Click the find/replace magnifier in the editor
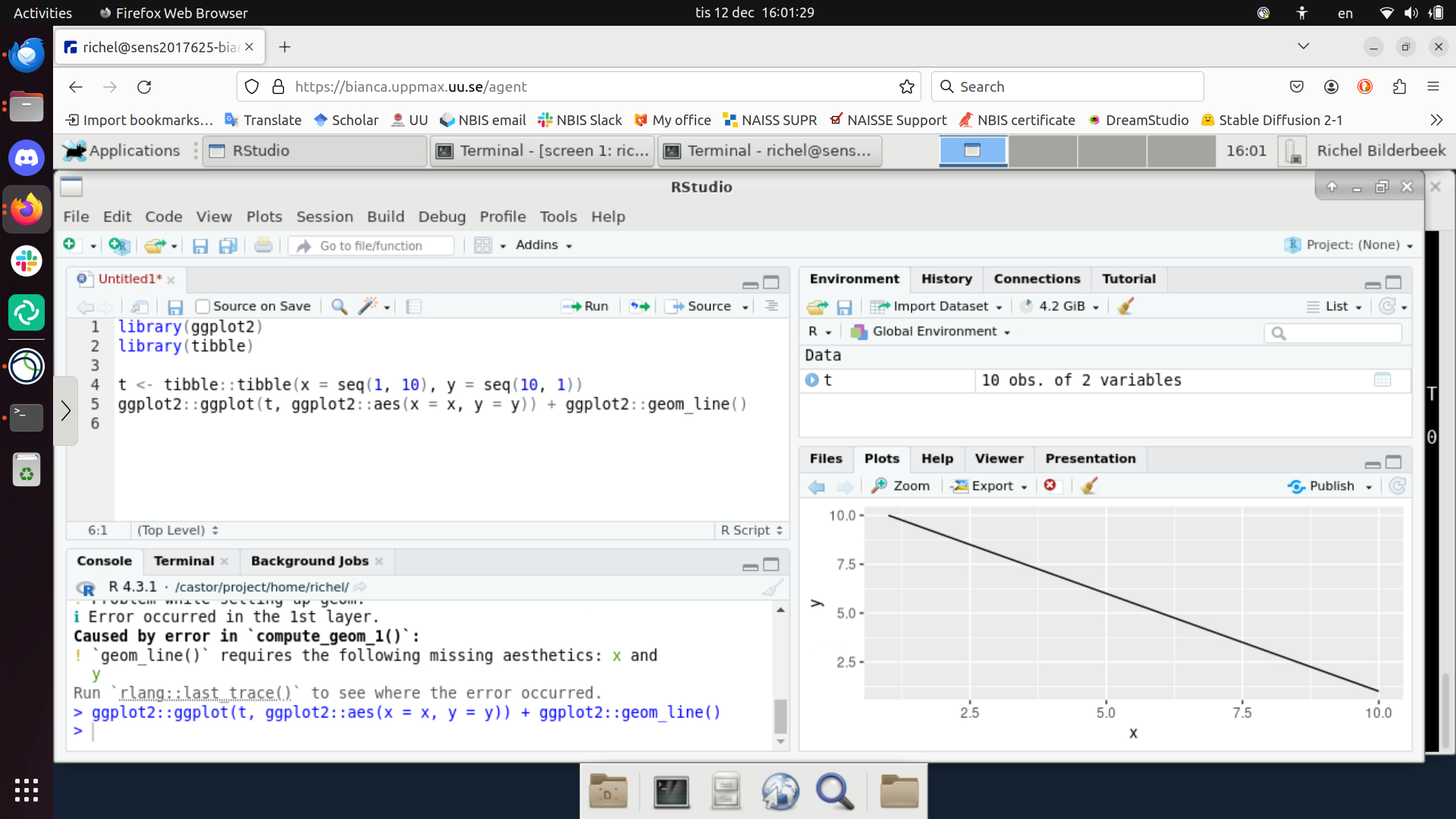The image size is (1456, 819). coord(339,306)
